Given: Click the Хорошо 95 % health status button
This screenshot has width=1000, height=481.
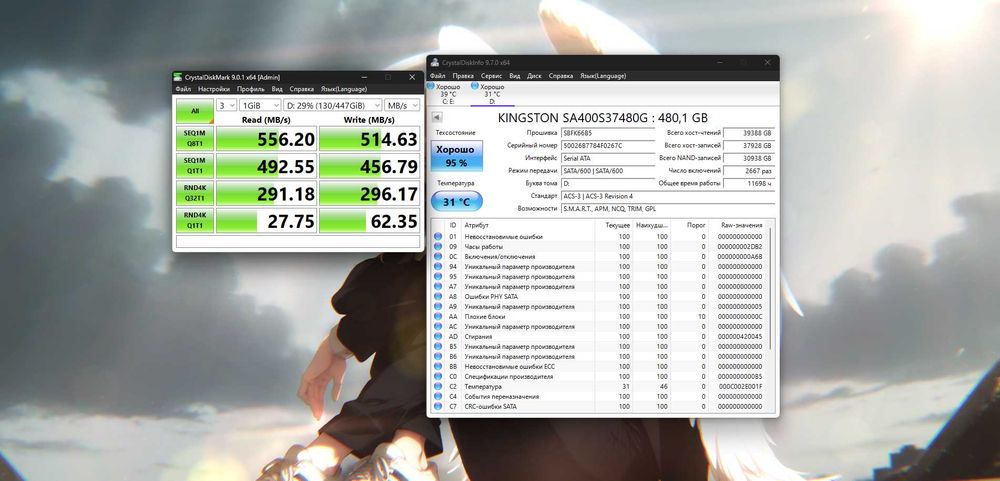Looking at the screenshot, I should [x=455, y=156].
